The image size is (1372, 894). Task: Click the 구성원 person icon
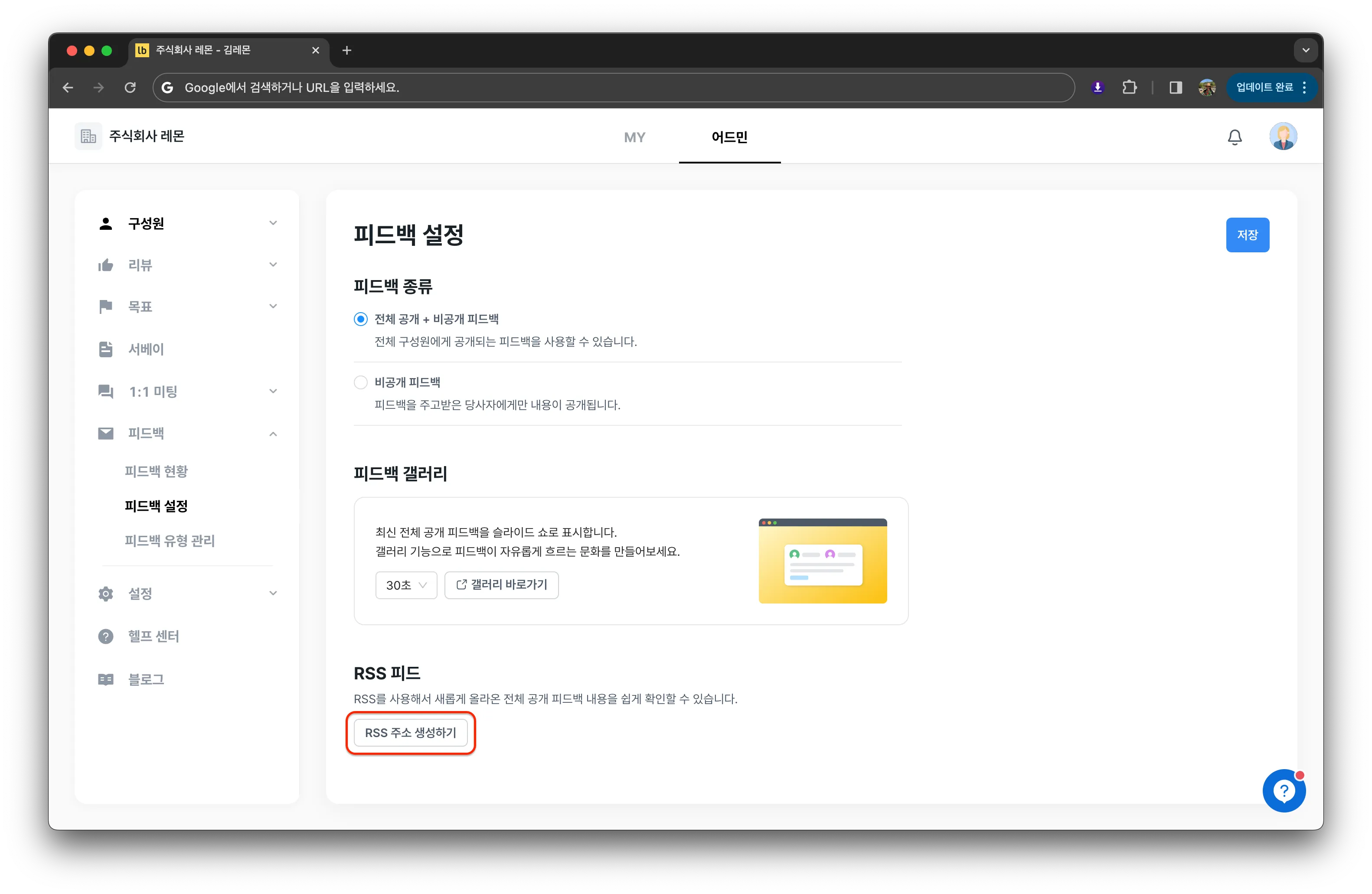pos(105,224)
